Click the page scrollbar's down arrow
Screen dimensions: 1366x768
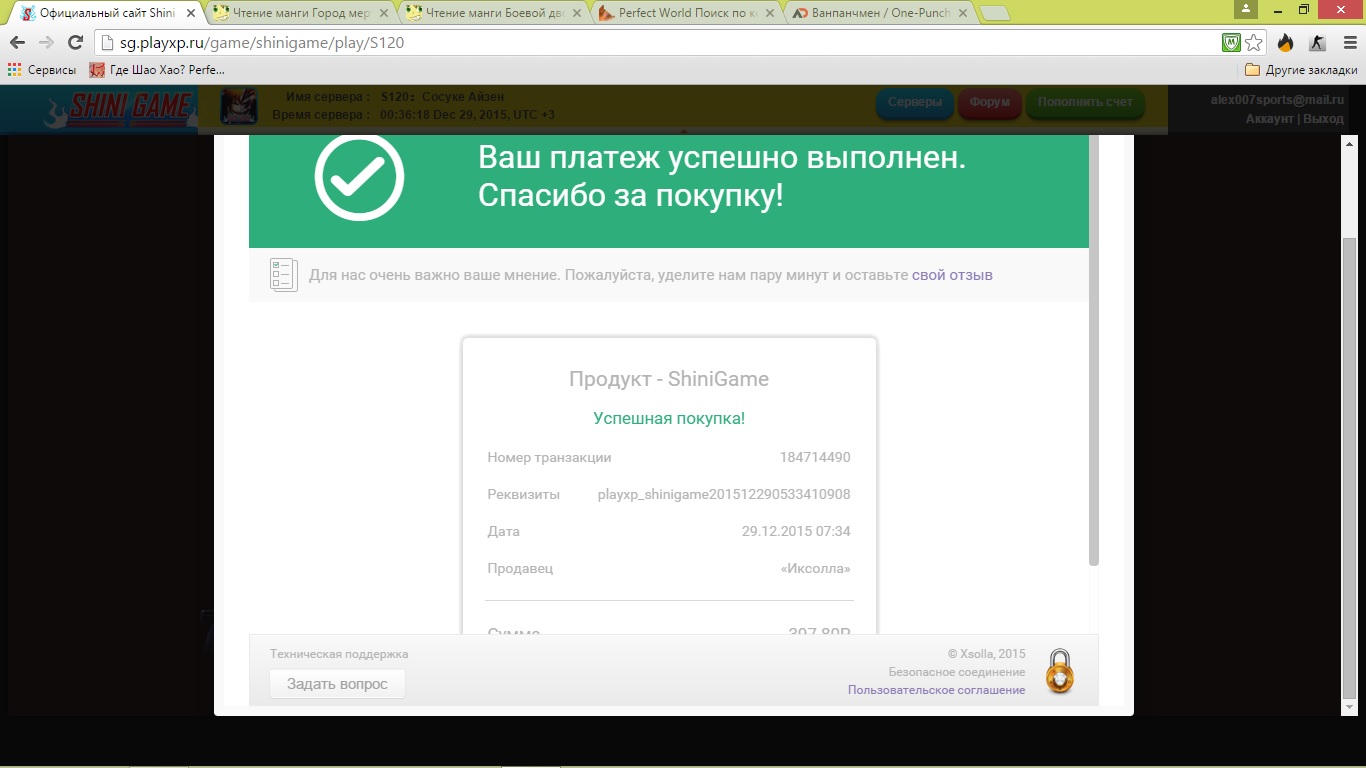(1349, 707)
